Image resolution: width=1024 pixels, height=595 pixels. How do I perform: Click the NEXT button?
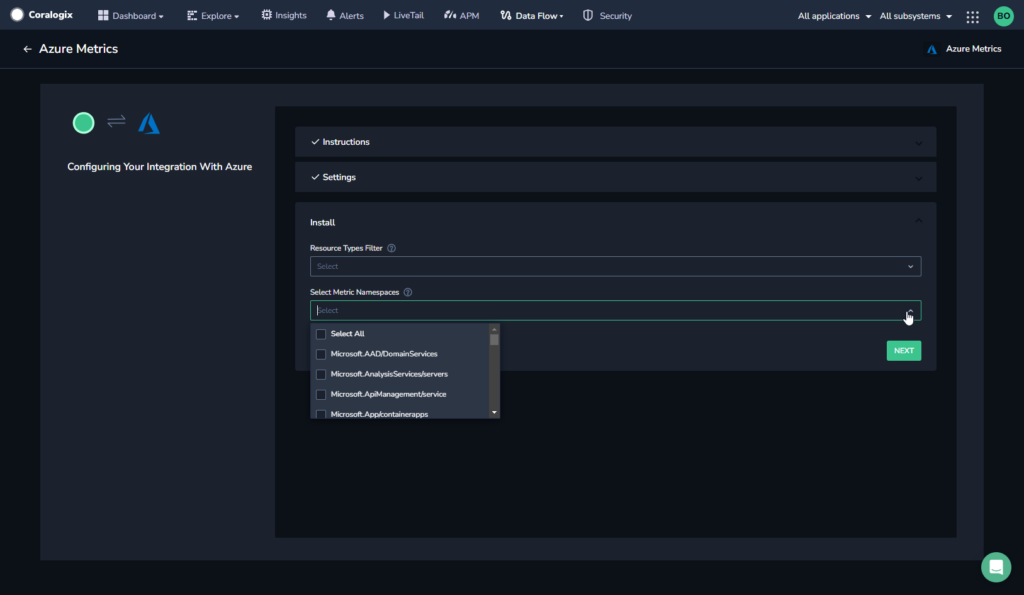(x=904, y=351)
